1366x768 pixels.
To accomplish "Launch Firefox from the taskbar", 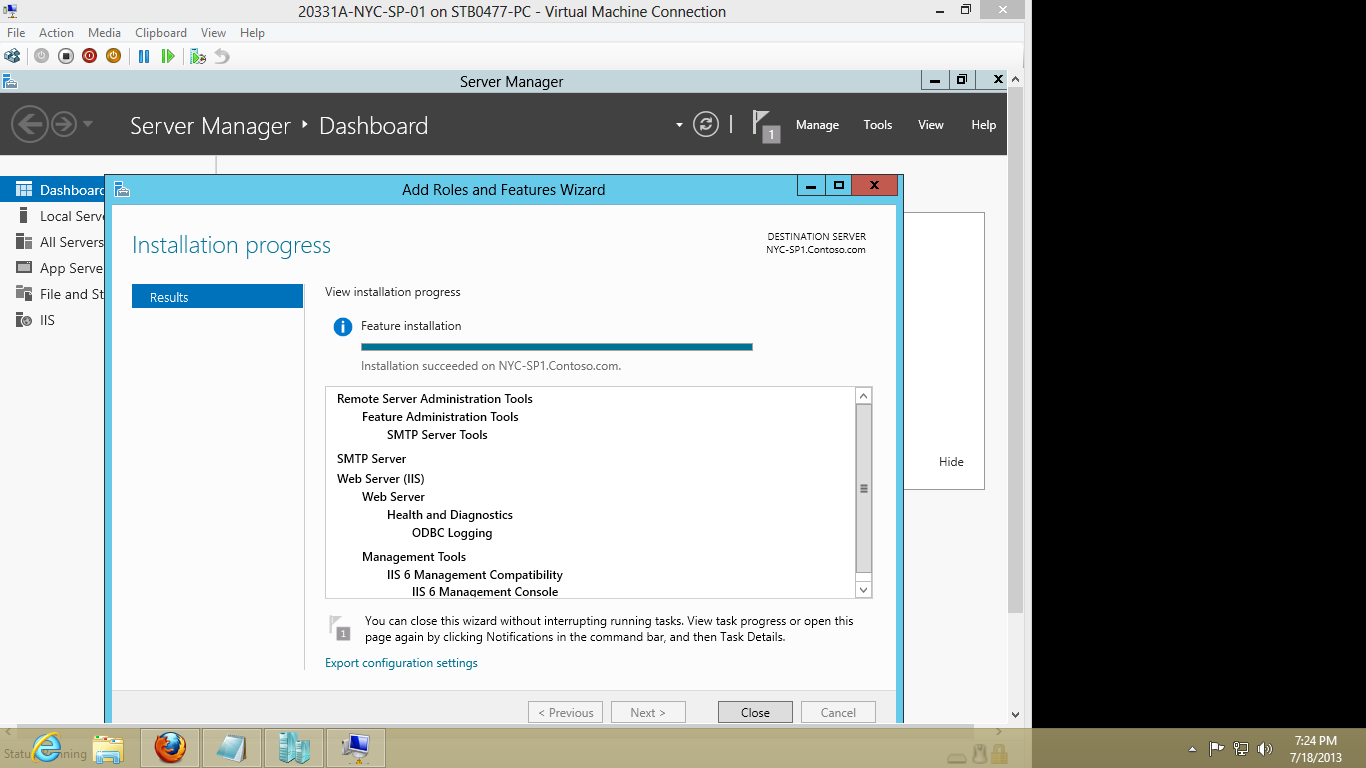I will pyautogui.click(x=170, y=748).
